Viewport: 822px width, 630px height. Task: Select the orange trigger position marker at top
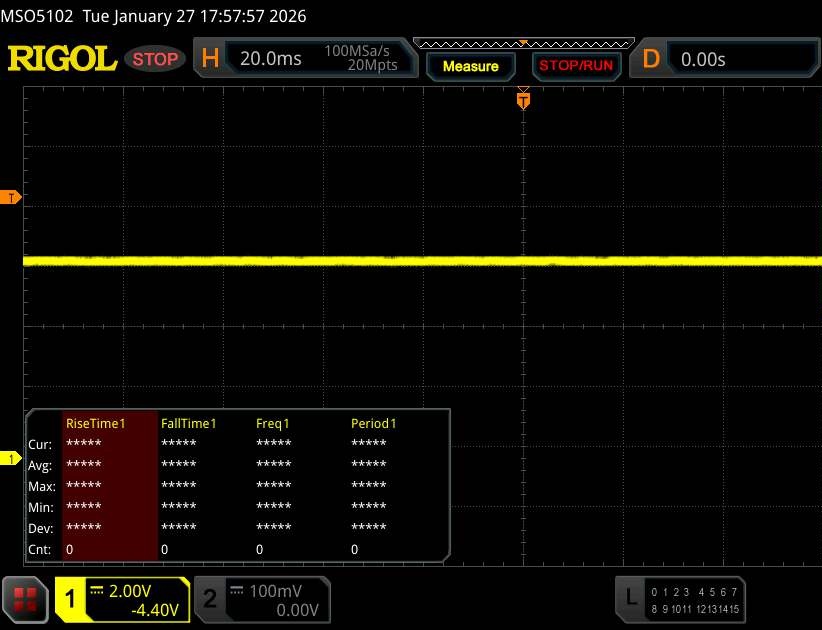[x=522, y=100]
